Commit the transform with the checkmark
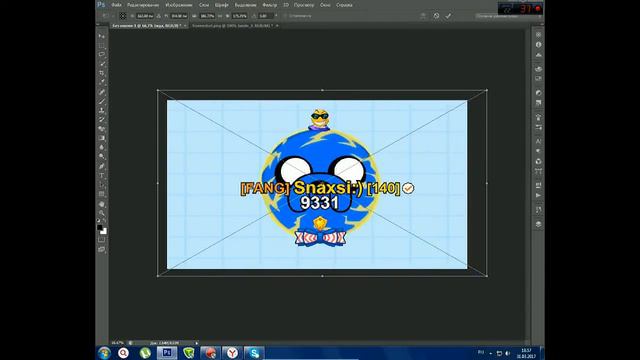640x360 pixels. tap(448, 16)
